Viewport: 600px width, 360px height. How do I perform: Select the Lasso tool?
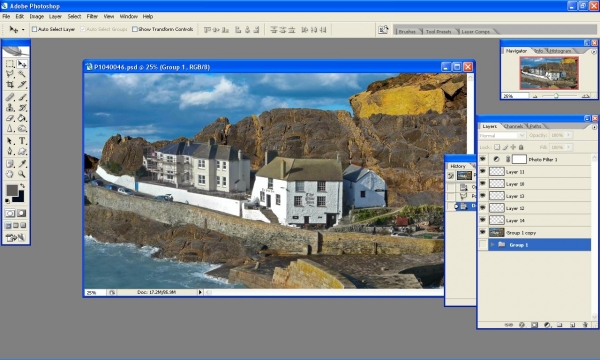[10, 74]
